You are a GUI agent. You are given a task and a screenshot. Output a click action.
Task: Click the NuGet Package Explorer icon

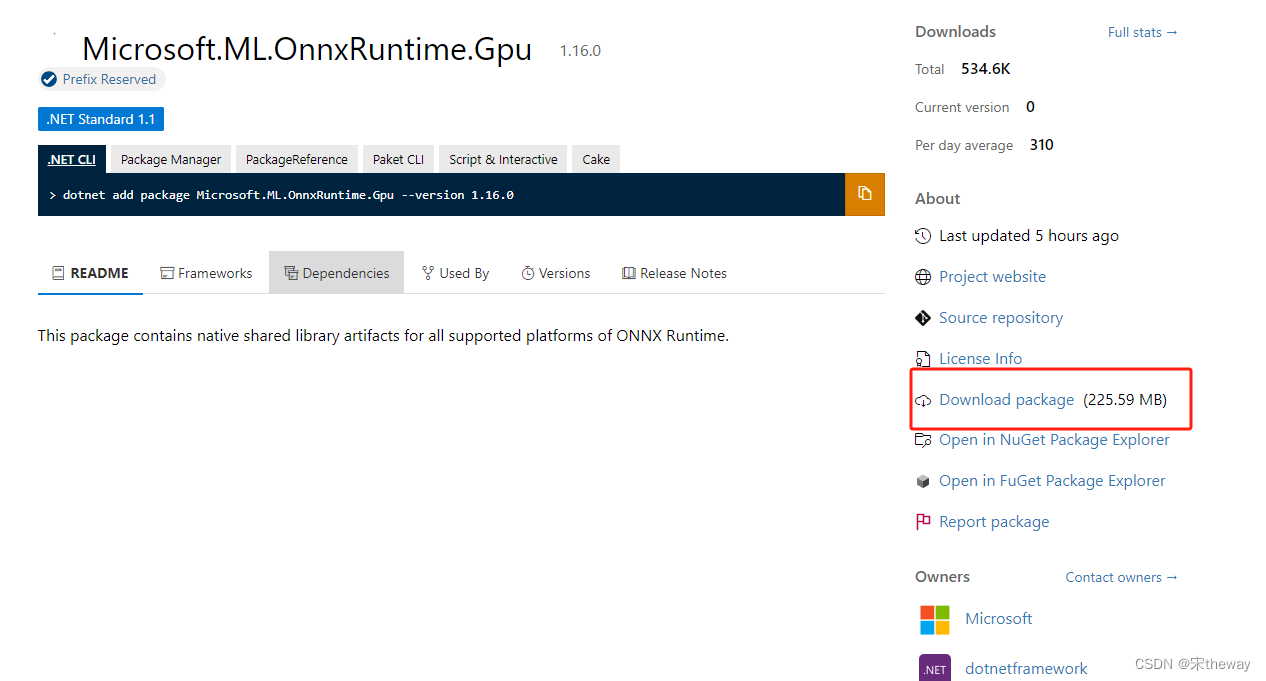tap(923, 440)
